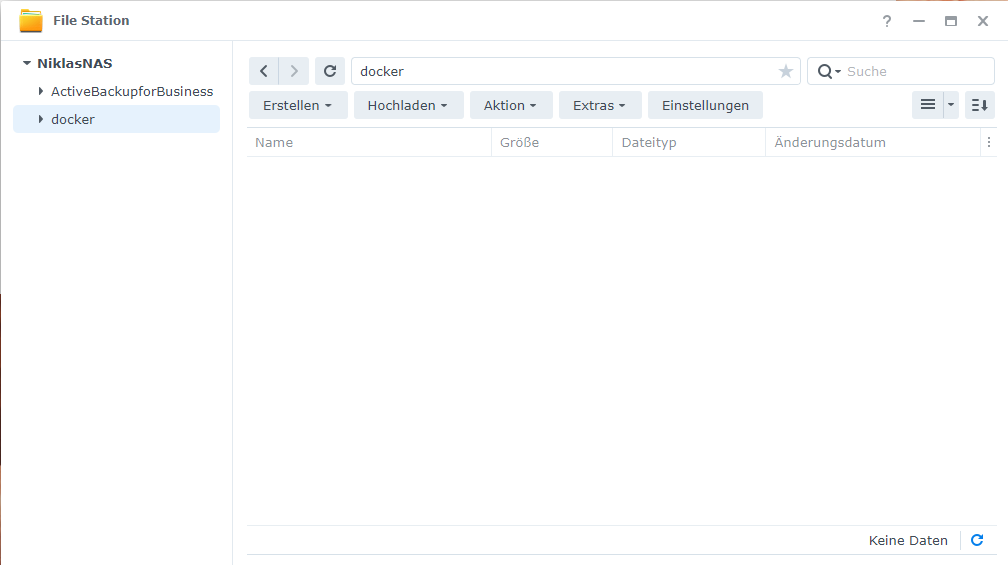Expand the docker folder arrow
This screenshot has height=565, width=1008.
coord(40,119)
